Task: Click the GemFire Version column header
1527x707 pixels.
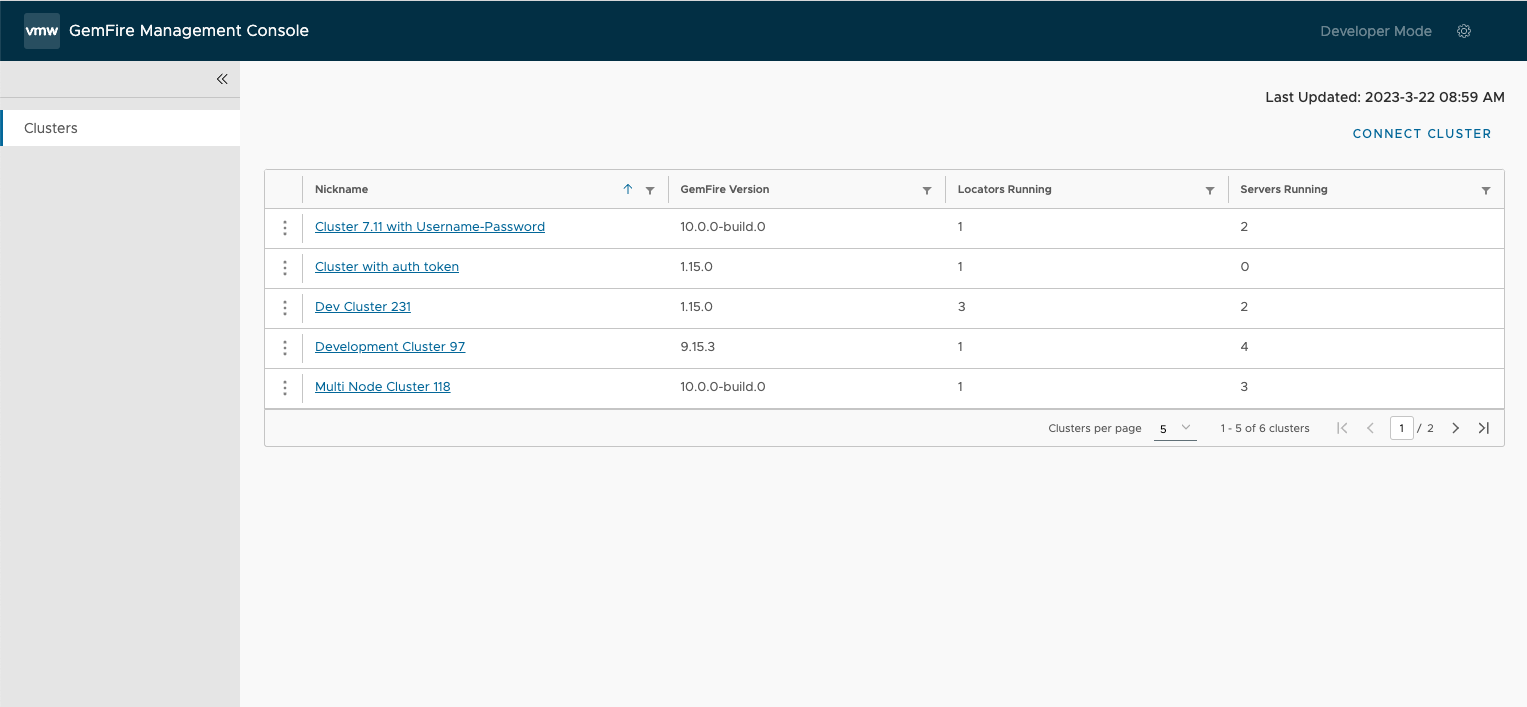Action: click(x=725, y=189)
